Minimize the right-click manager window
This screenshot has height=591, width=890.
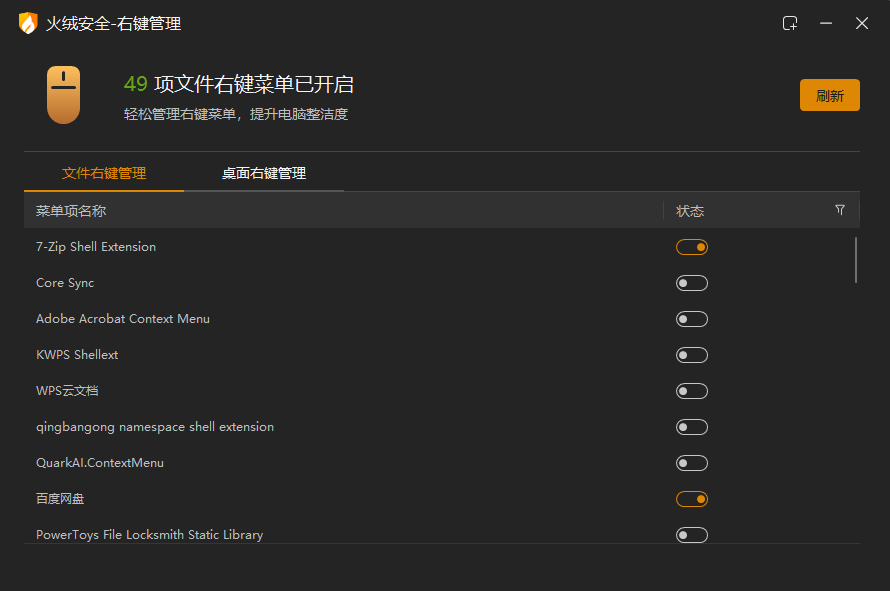[826, 23]
